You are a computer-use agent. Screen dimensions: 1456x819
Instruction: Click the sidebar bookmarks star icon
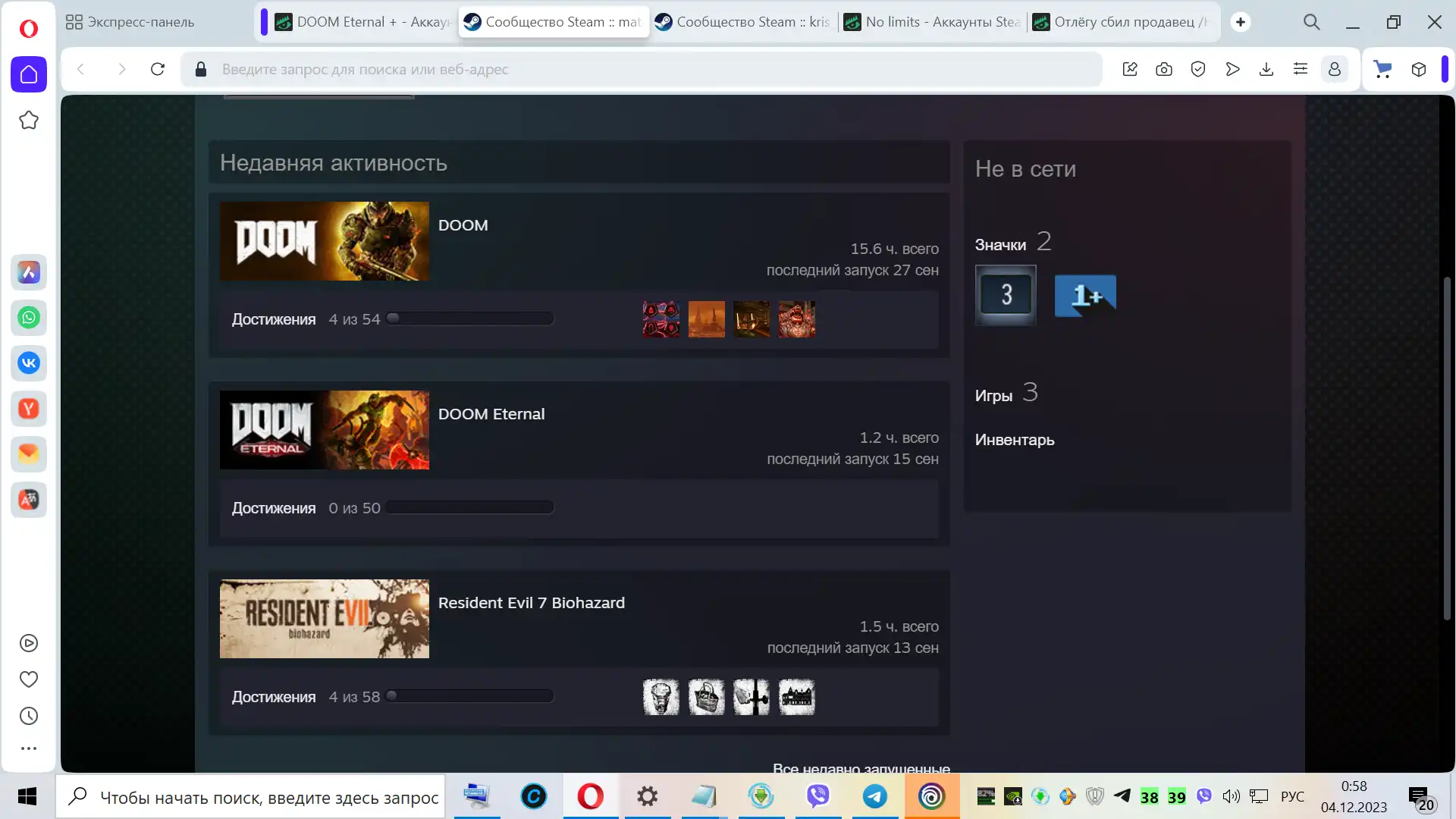coord(29,120)
